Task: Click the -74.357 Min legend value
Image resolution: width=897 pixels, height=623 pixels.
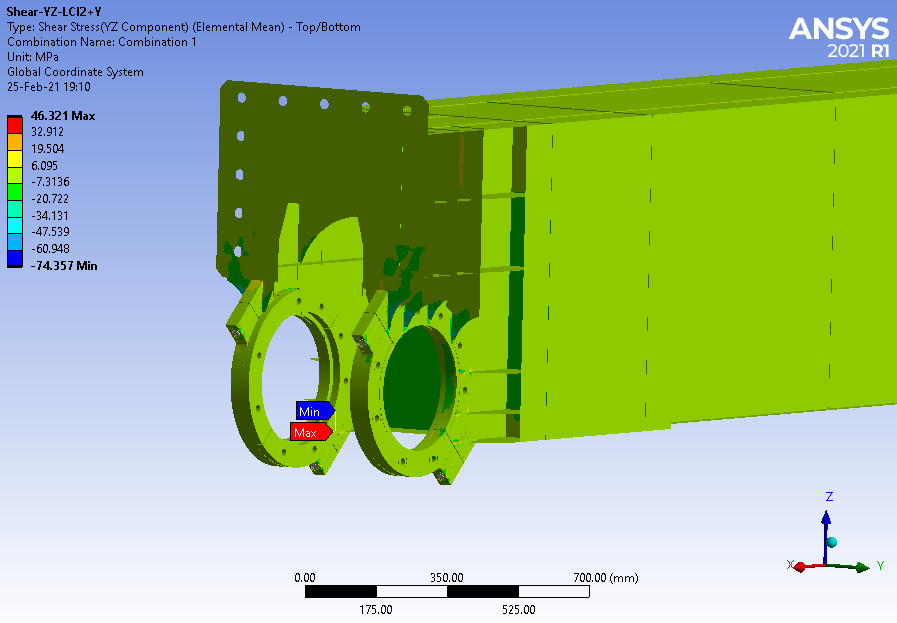Action: pyautogui.click(x=64, y=265)
